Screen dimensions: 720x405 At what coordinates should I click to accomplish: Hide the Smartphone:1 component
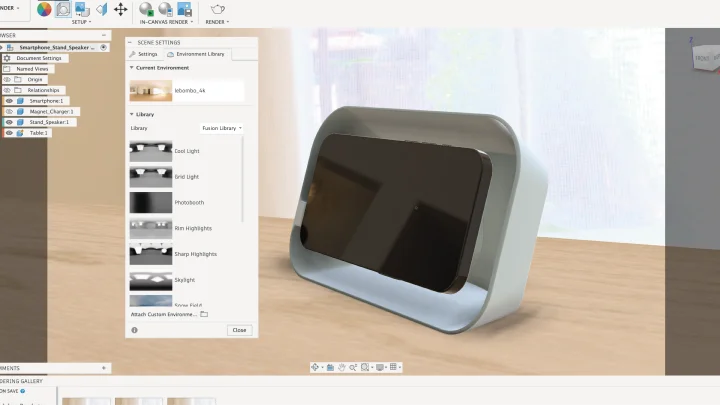(9, 101)
